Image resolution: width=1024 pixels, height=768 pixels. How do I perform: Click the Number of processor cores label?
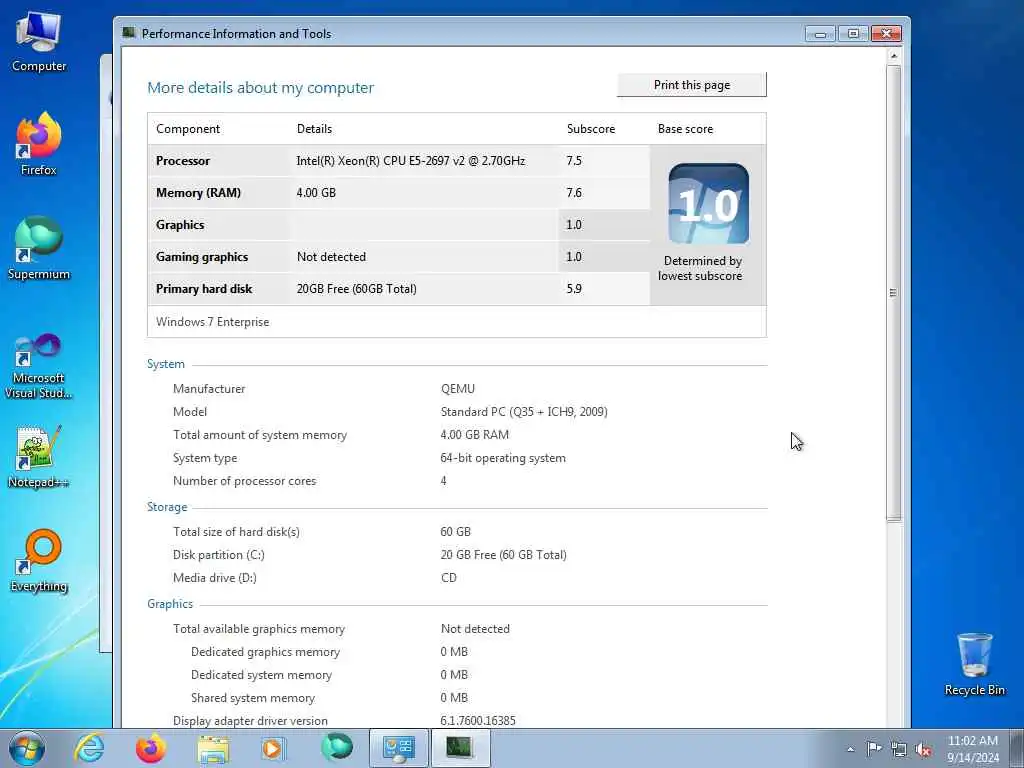(244, 481)
